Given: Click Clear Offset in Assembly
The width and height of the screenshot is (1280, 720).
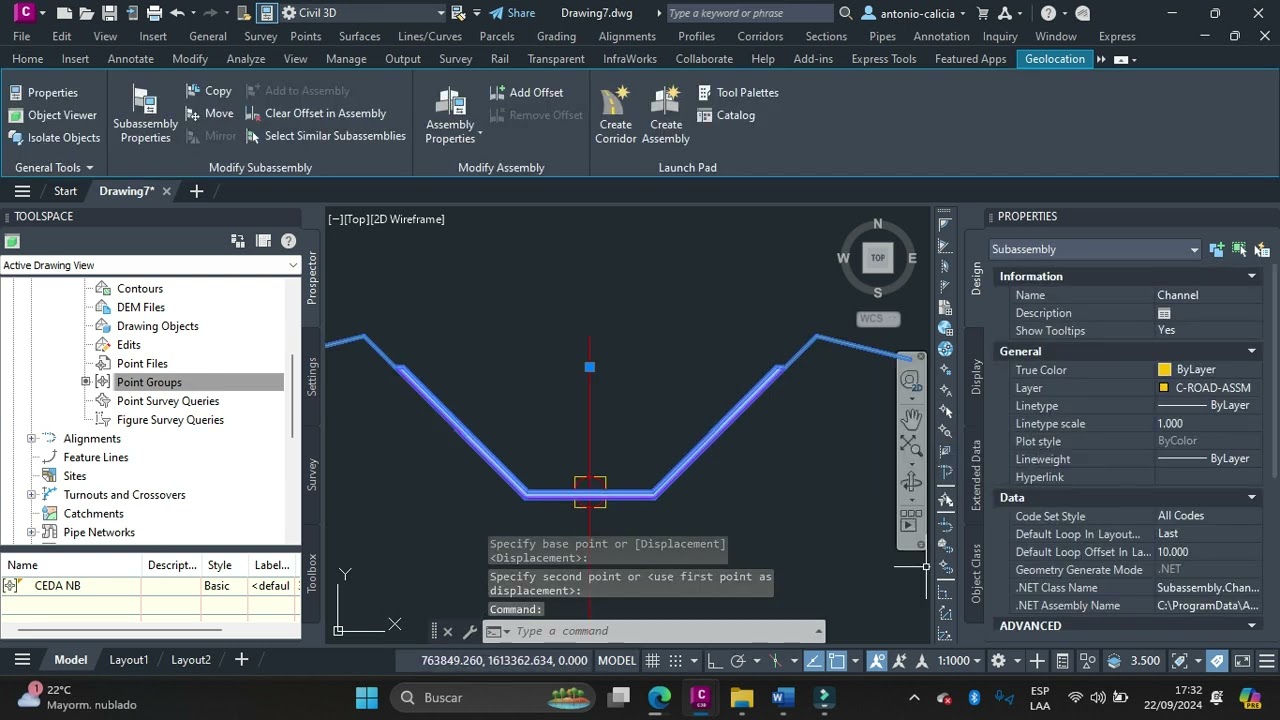Looking at the screenshot, I should [315, 114].
